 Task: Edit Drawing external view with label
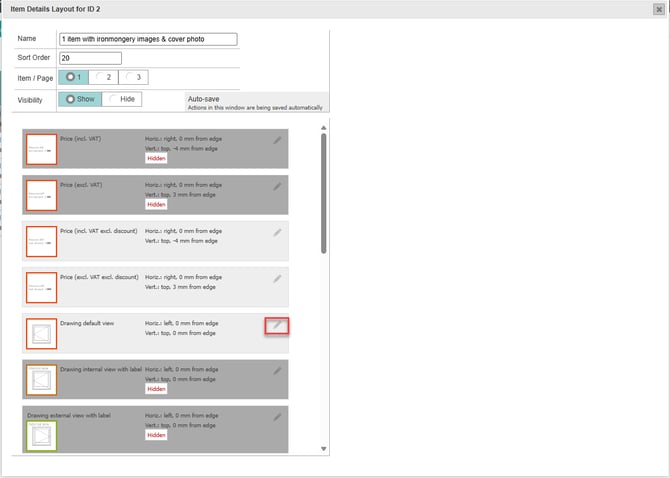(278, 416)
